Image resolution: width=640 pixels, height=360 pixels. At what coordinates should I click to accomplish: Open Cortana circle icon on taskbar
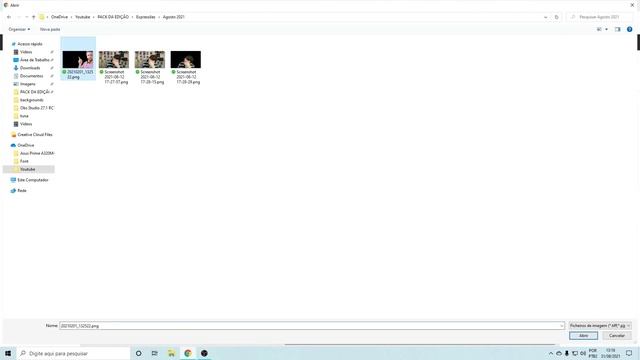(138, 353)
